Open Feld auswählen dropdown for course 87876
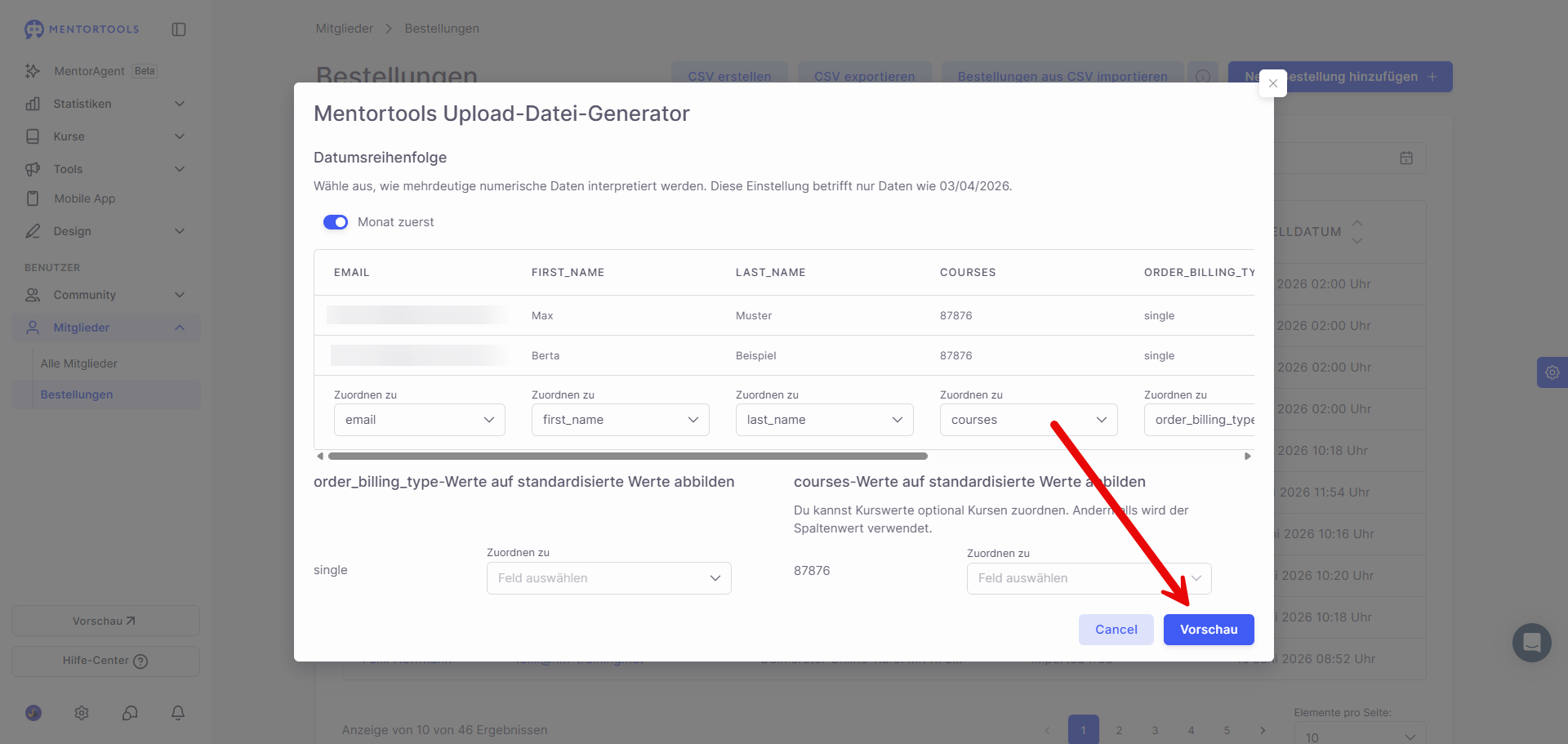The width and height of the screenshot is (1568, 744). click(1089, 578)
